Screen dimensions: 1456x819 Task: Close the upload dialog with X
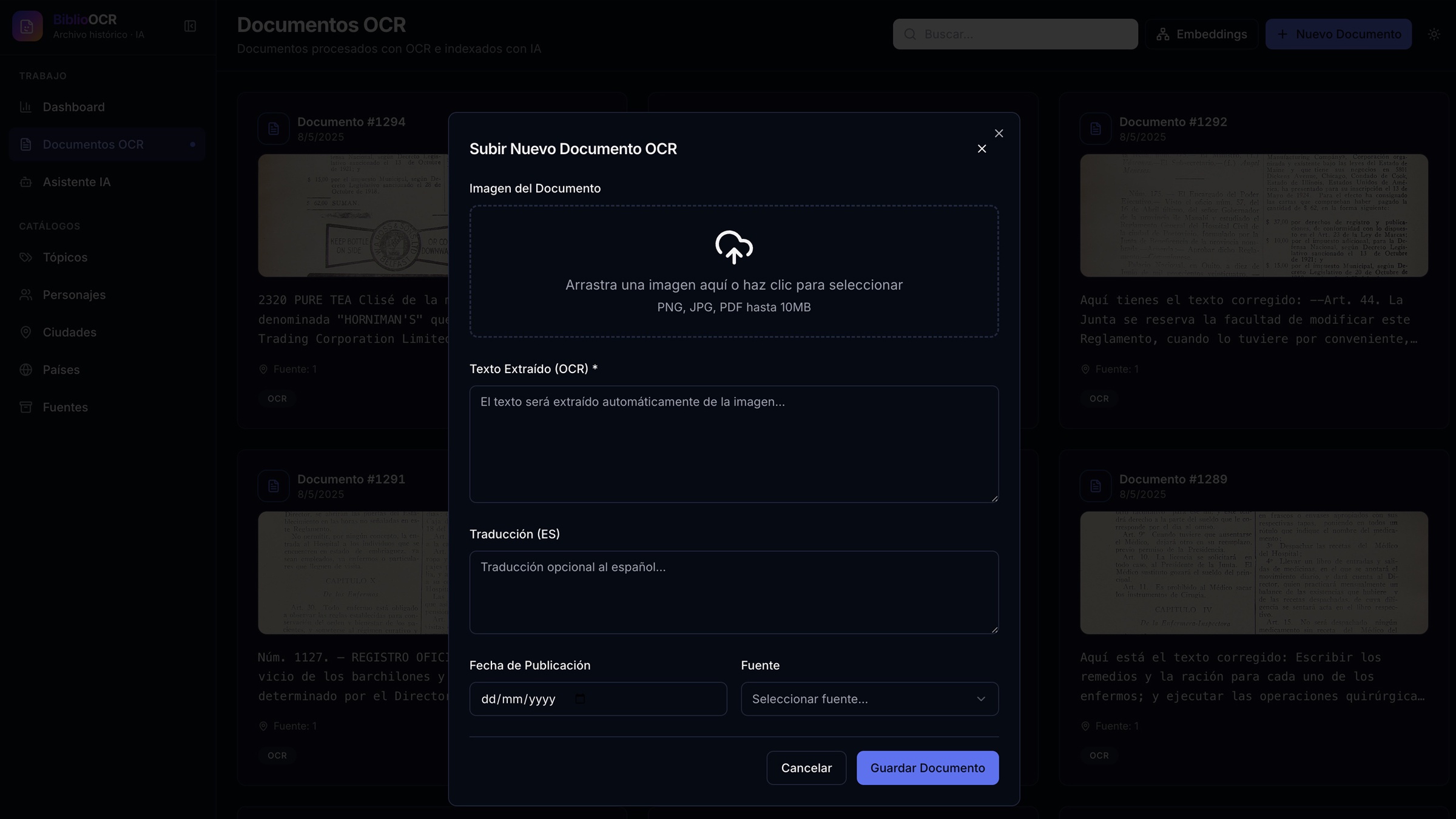[x=982, y=149]
